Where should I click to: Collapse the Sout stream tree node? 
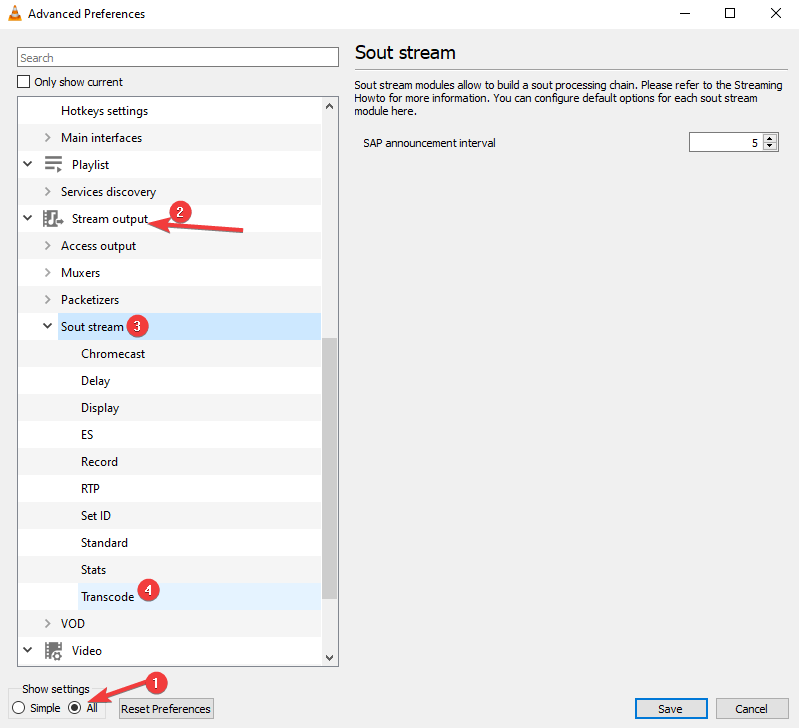click(47, 326)
